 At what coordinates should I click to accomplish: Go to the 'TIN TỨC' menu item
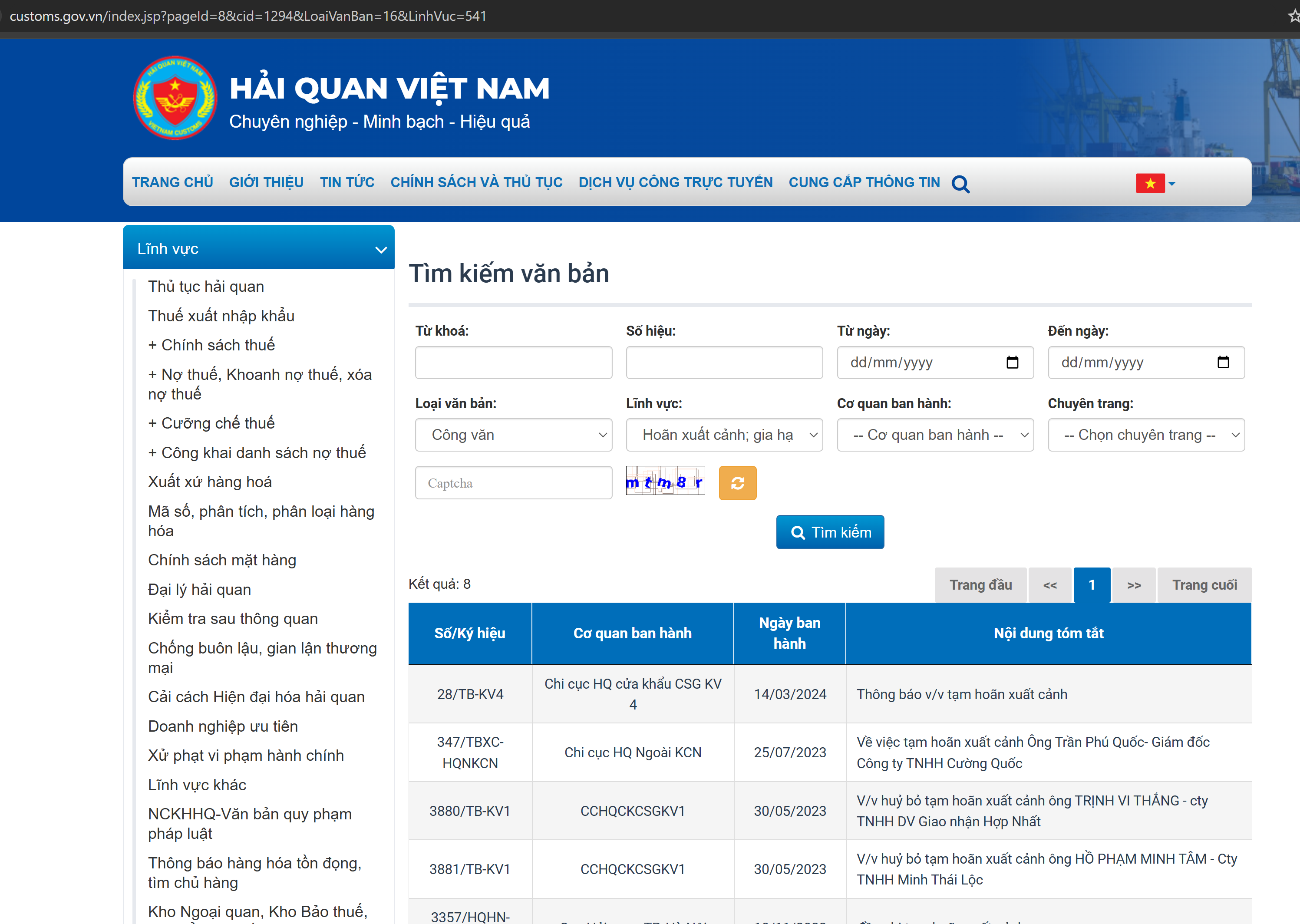point(346,182)
